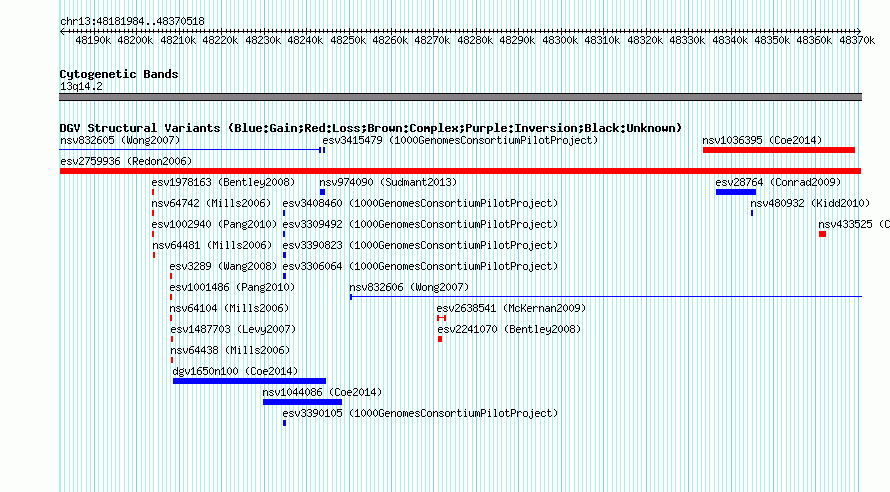The width and height of the screenshot is (890, 492).
Task: Open the esv3289 (Wang2008) variant label
Action: [x=223, y=266]
